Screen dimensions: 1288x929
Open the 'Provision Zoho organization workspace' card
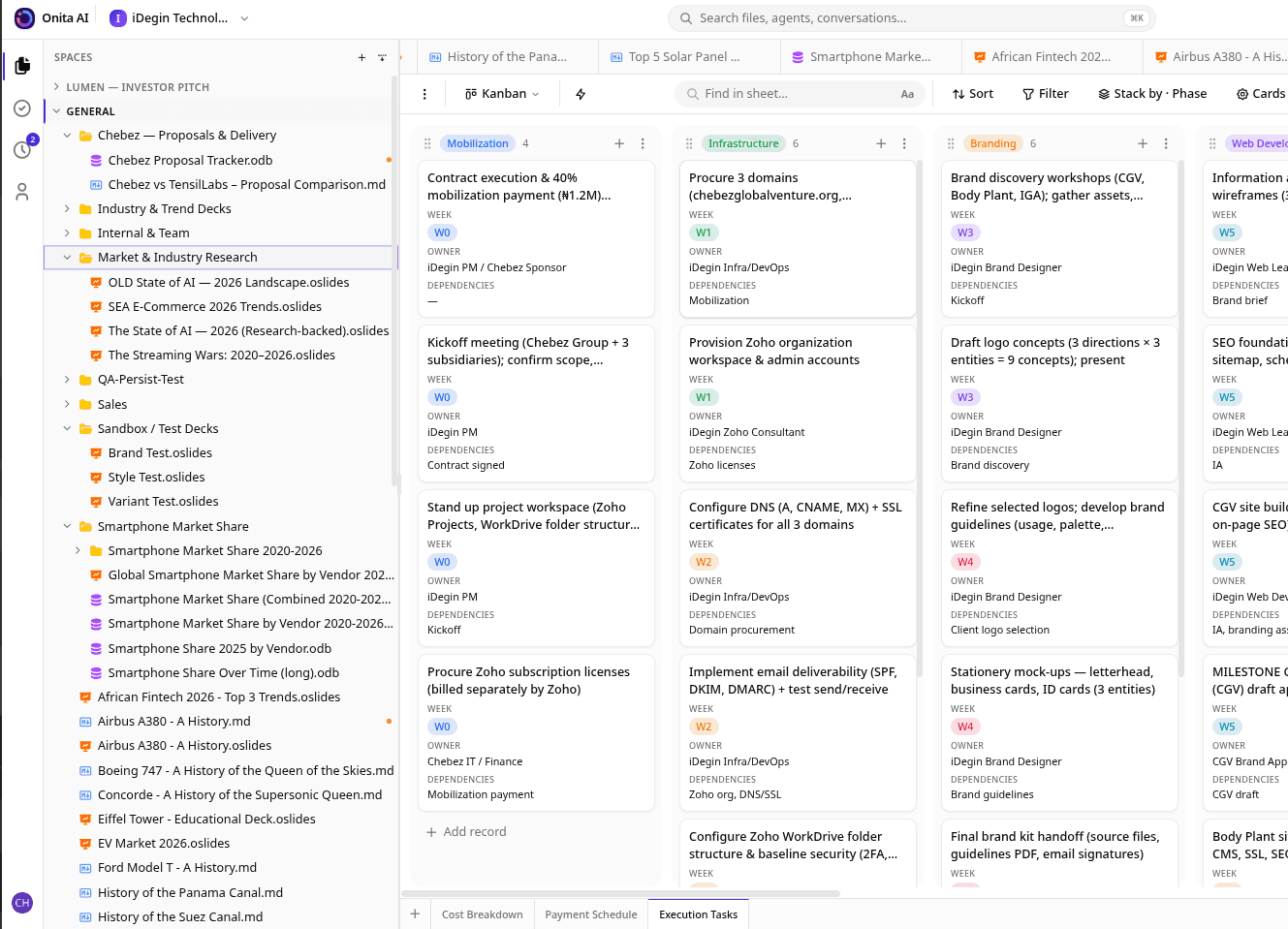[x=798, y=404]
